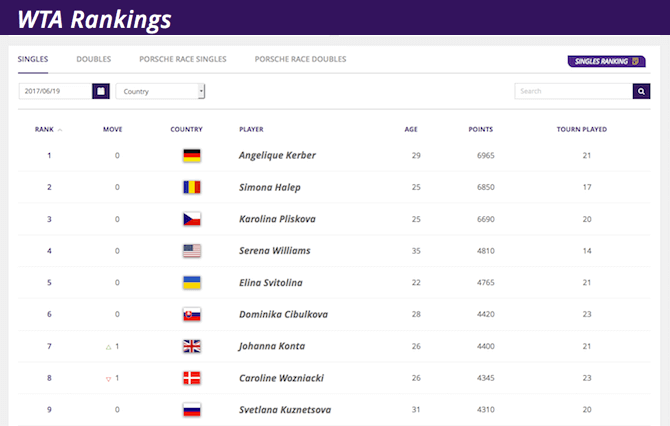Click Czech flag for Karolina Pliskova
670x426 pixels.
point(192,219)
